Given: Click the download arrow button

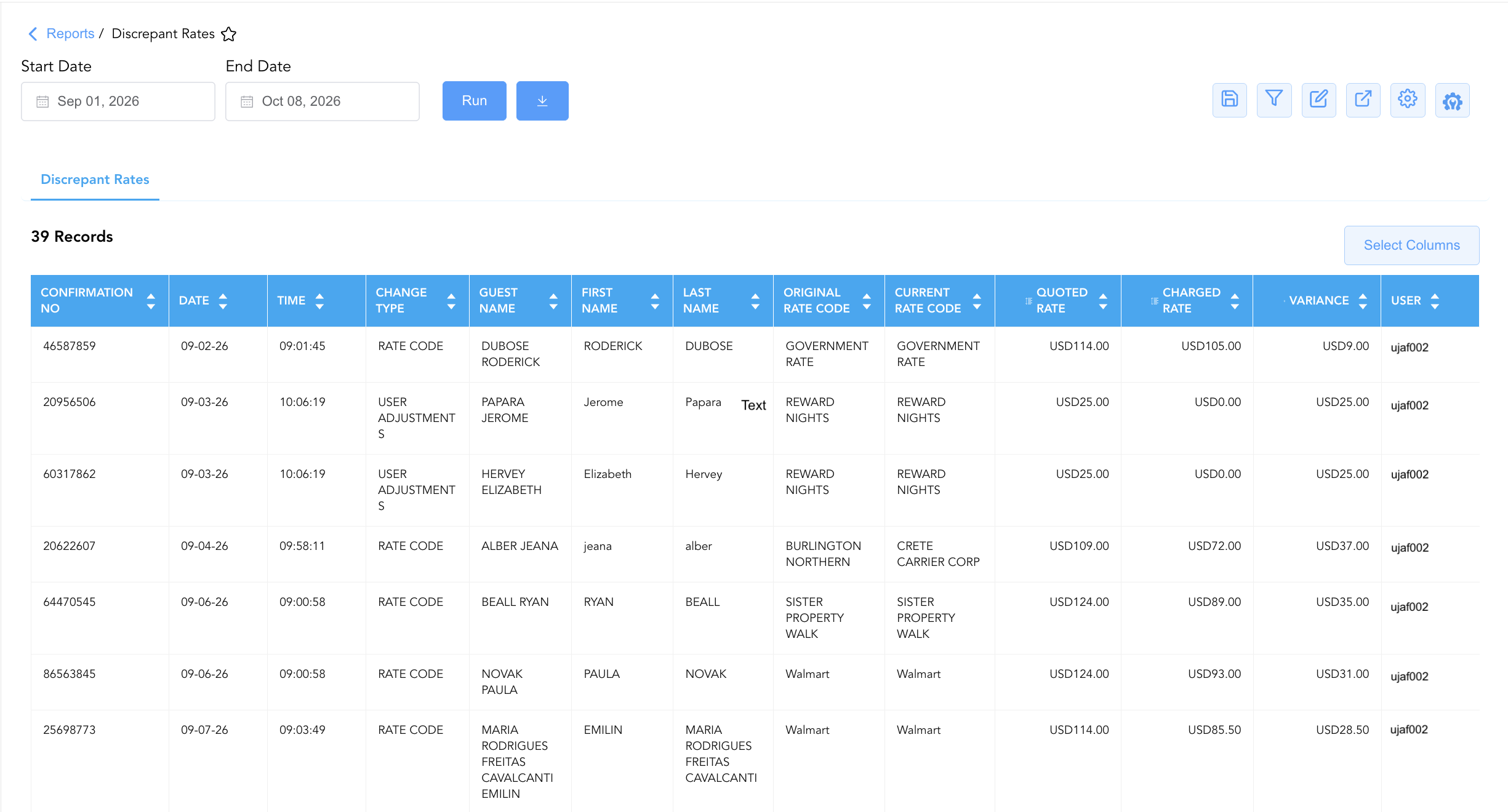Looking at the screenshot, I should tap(542, 101).
